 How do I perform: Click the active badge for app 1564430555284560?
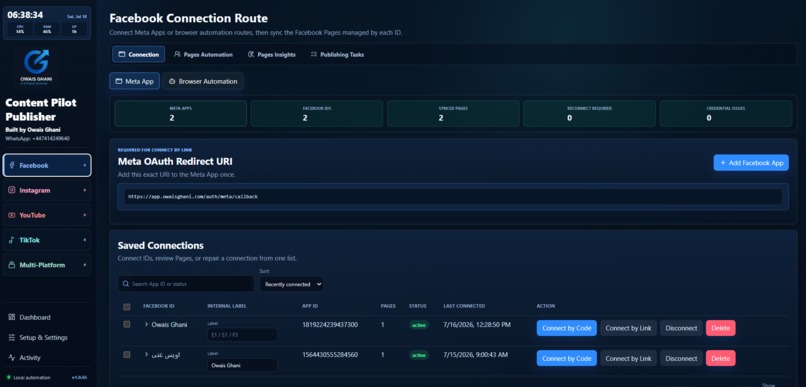[x=419, y=355]
